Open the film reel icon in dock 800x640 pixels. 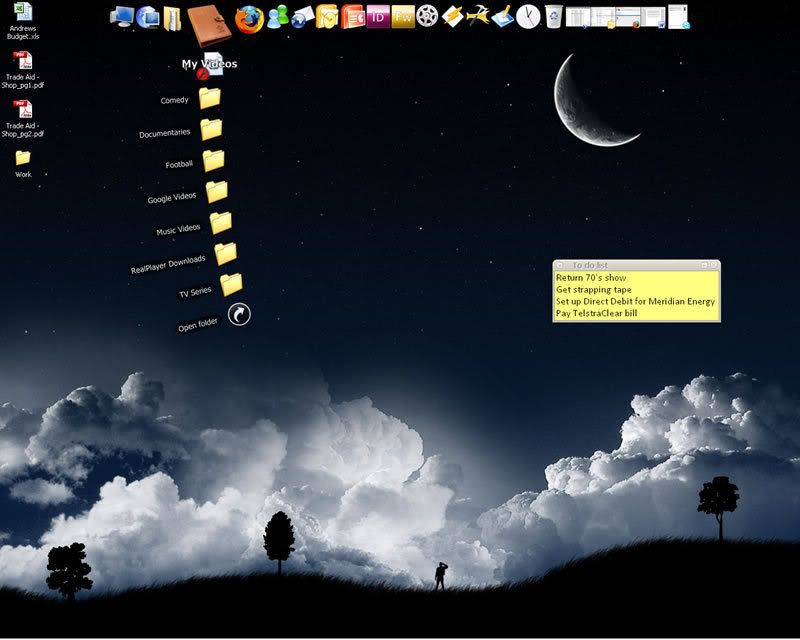(x=427, y=16)
